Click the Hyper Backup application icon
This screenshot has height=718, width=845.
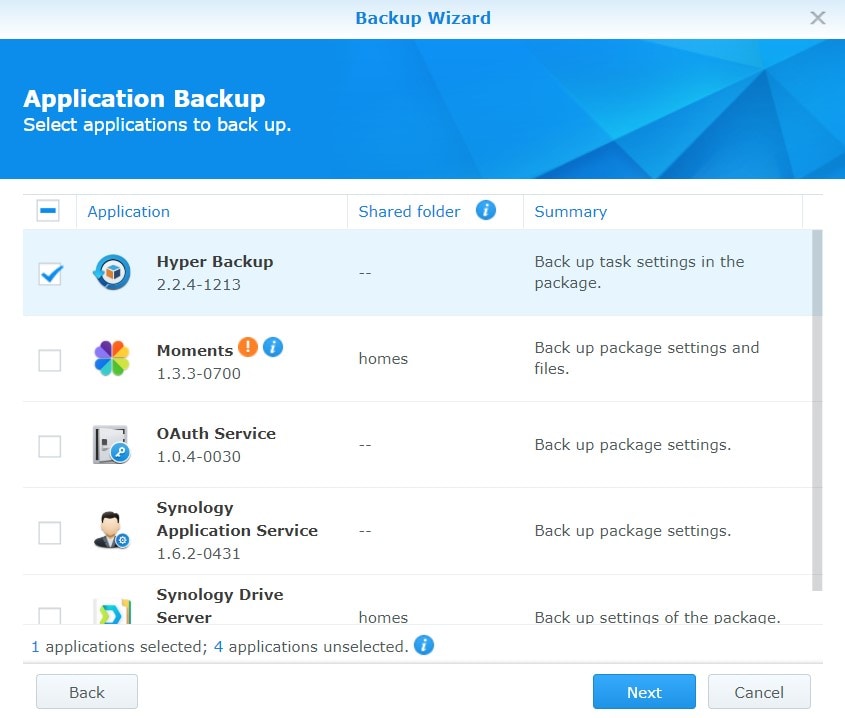pyautogui.click(x=112, y=272)
